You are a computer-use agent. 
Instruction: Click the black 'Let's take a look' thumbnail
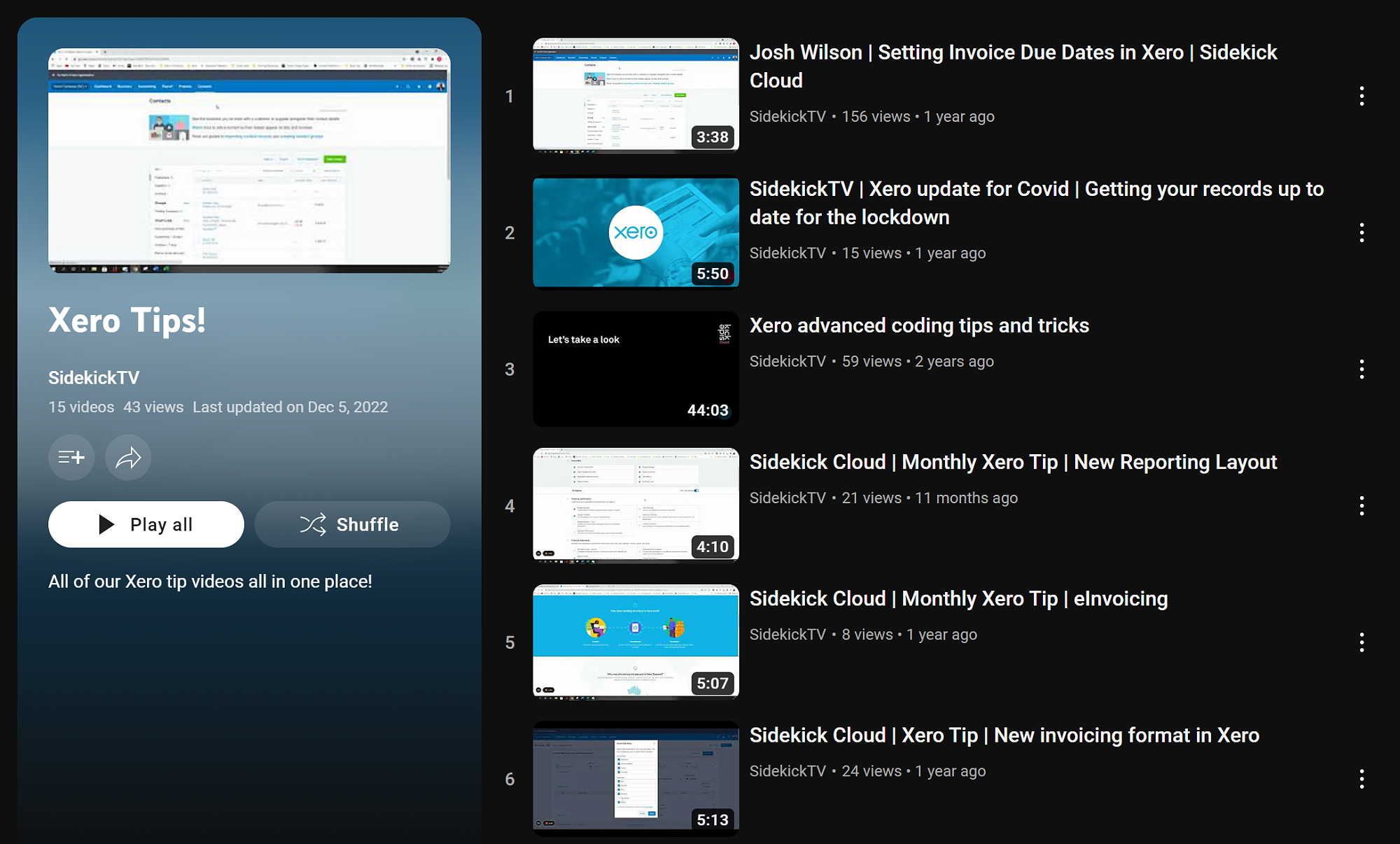[x=636, y=369]
